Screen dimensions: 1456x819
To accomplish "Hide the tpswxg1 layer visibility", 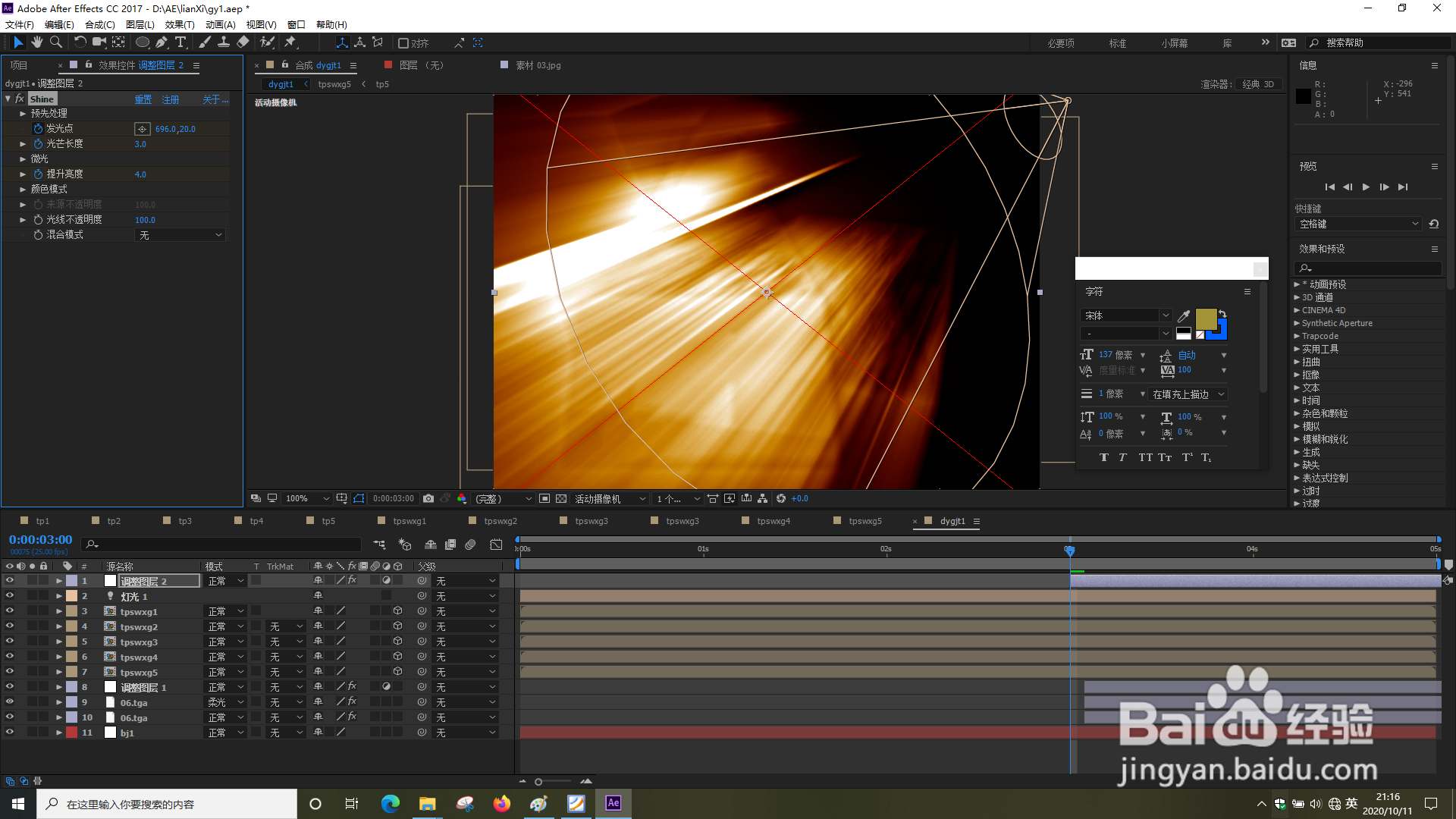I will coord(9,611).
